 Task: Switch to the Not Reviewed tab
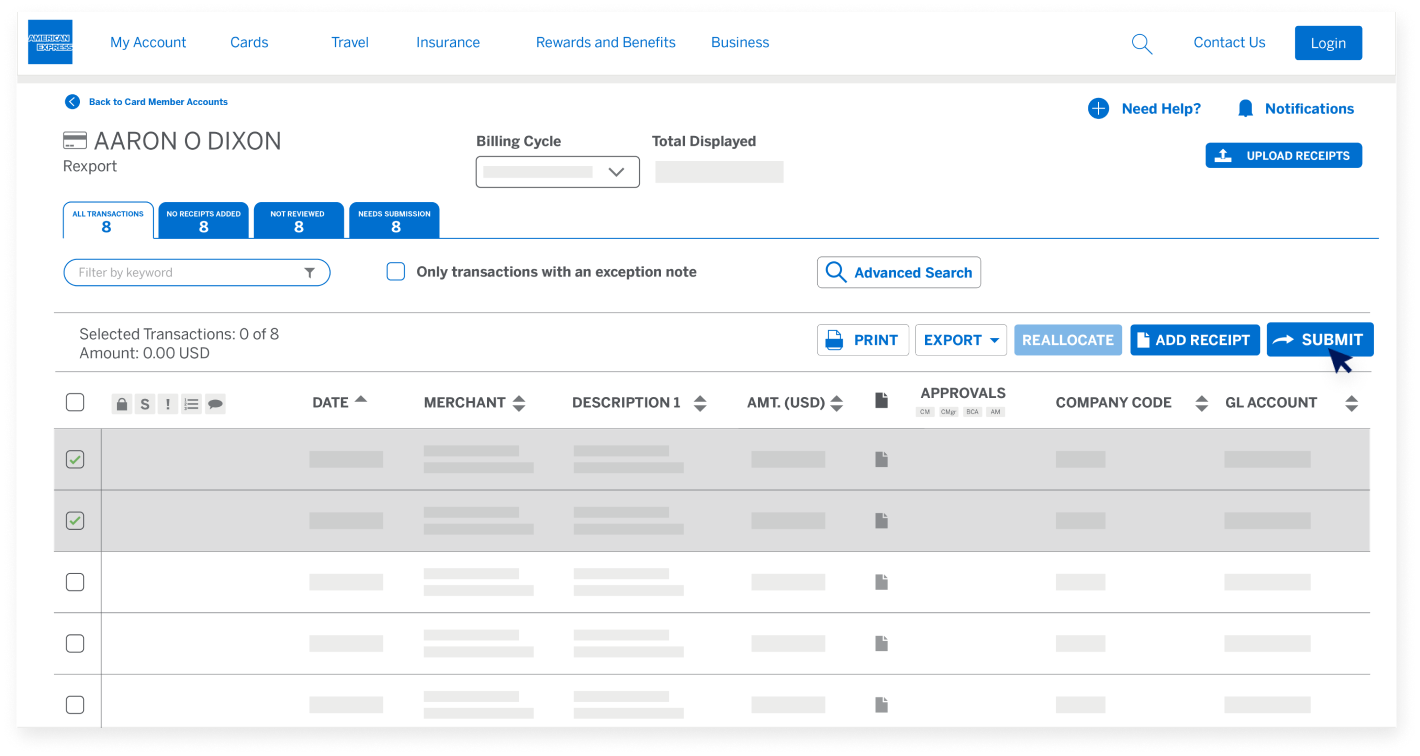(298, 220)
